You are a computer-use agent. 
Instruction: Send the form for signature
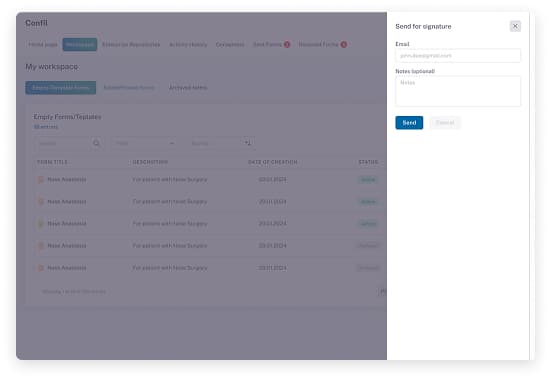[x=409, y=123]
